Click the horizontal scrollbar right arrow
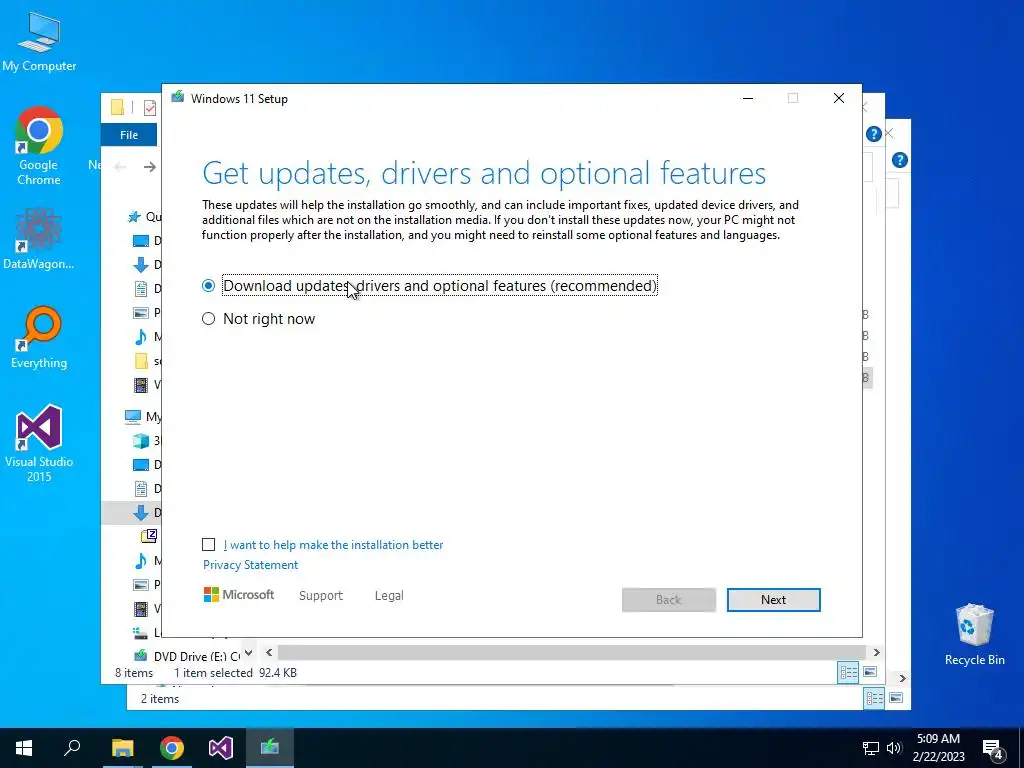This screenshot has height=768, width=1024. [876, 652]
